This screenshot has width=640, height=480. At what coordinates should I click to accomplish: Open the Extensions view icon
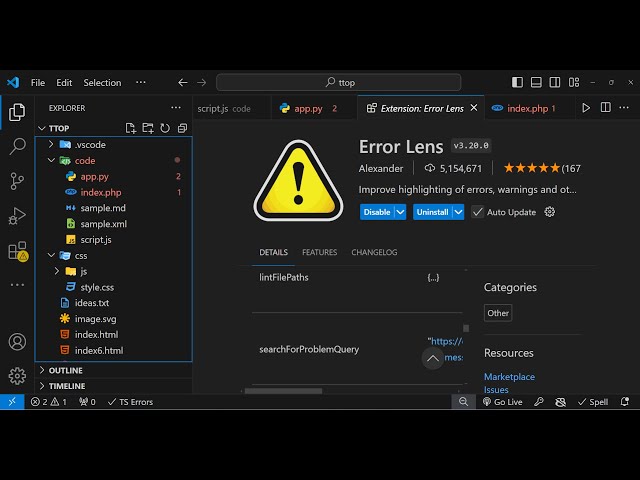click(x=17, y=251)
